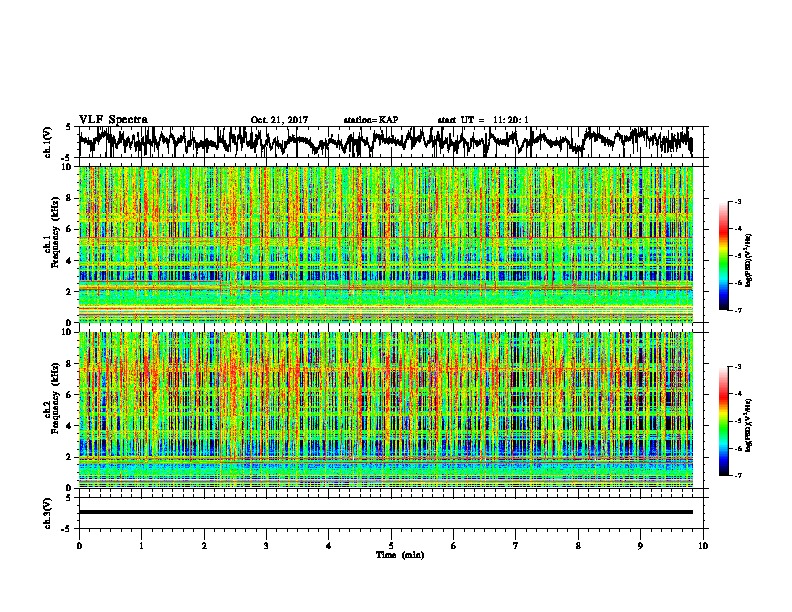The width and height of the screenshot is (792, 612).
Task: Click time axis tick label 5
Action: pos(391,546)
